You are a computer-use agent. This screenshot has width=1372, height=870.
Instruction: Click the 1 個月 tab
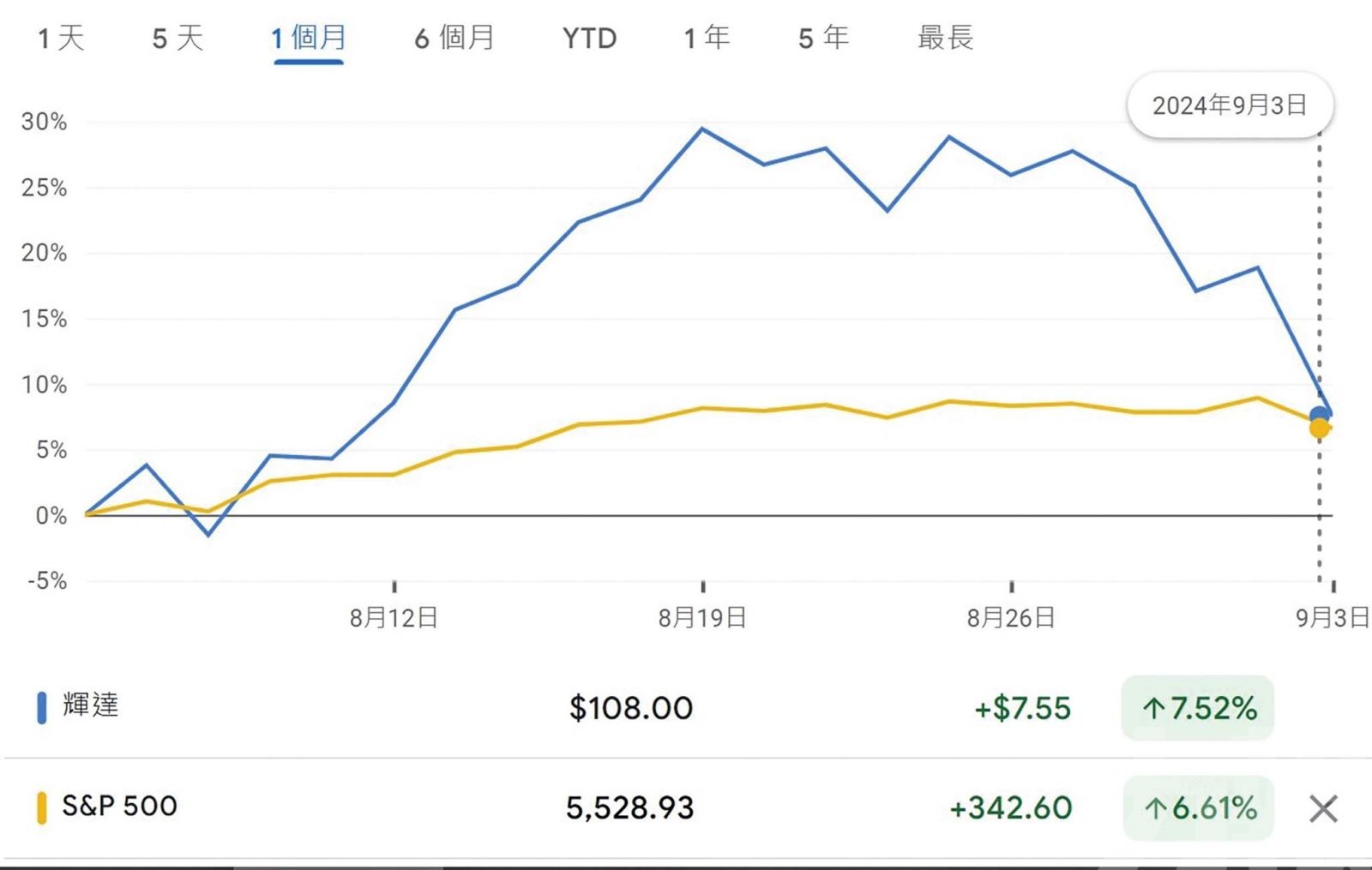[x=309, y=39]
